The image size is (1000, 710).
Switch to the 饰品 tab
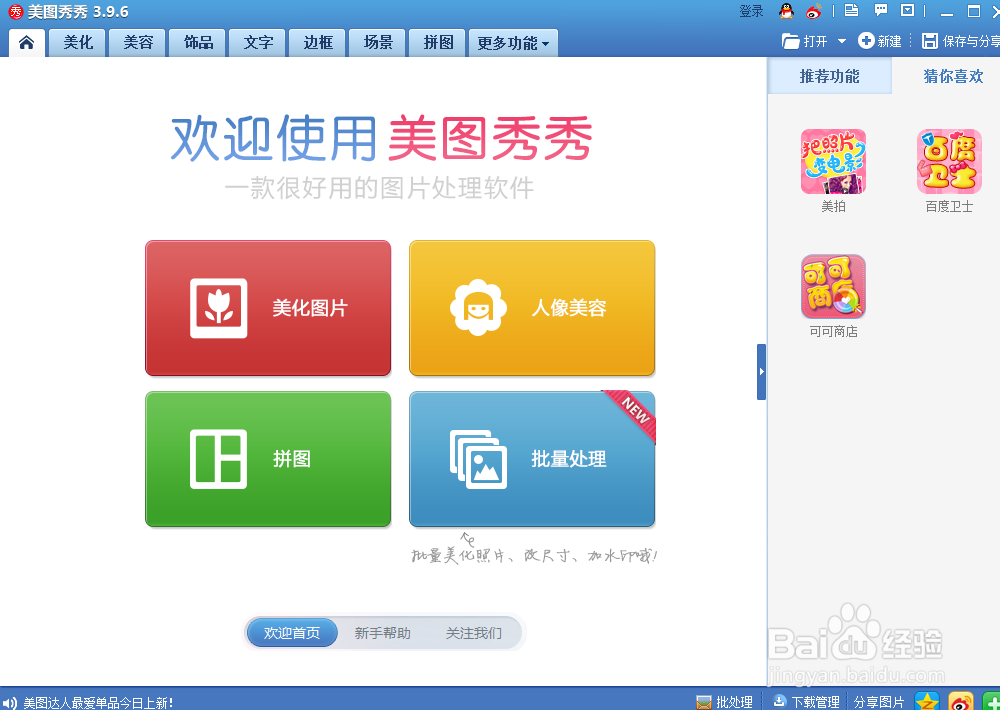[198, 43]
